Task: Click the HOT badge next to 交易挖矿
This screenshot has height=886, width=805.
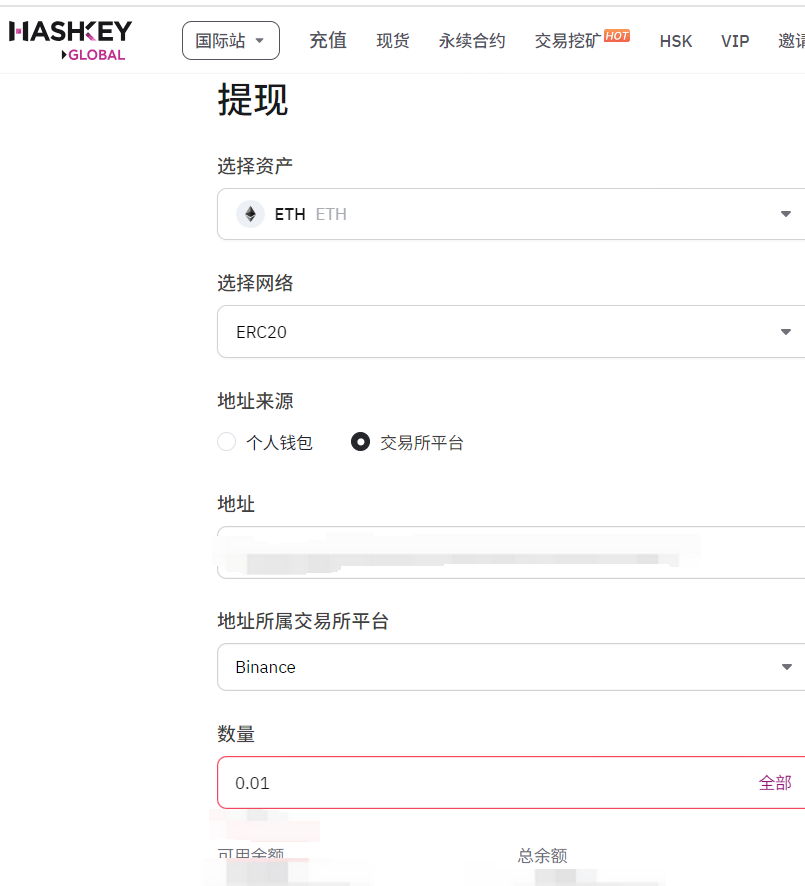Action: coord(617,35)
